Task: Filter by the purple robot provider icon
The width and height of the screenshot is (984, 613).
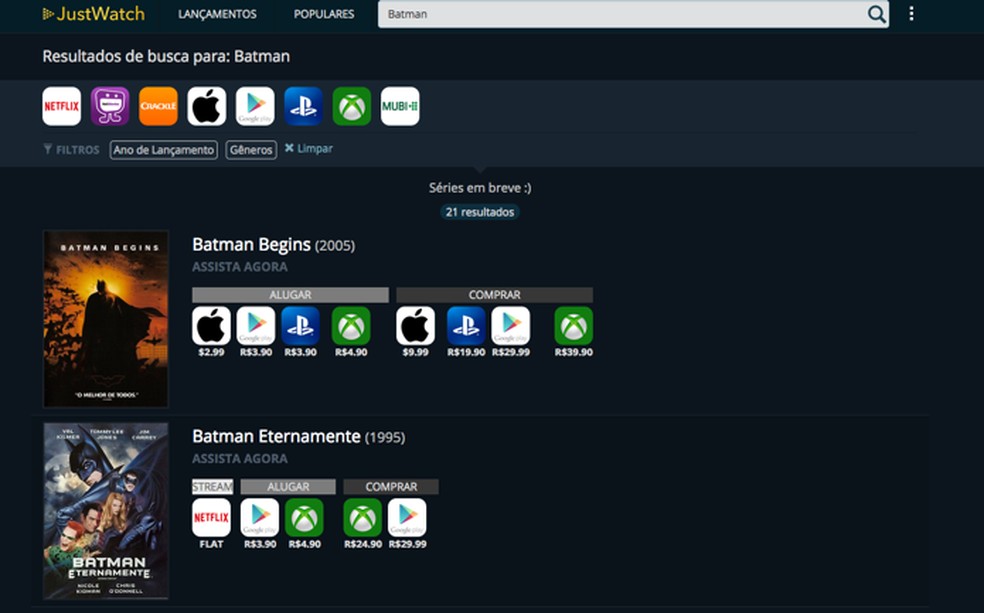Action: pyautogui.click(x=110, y=106)
